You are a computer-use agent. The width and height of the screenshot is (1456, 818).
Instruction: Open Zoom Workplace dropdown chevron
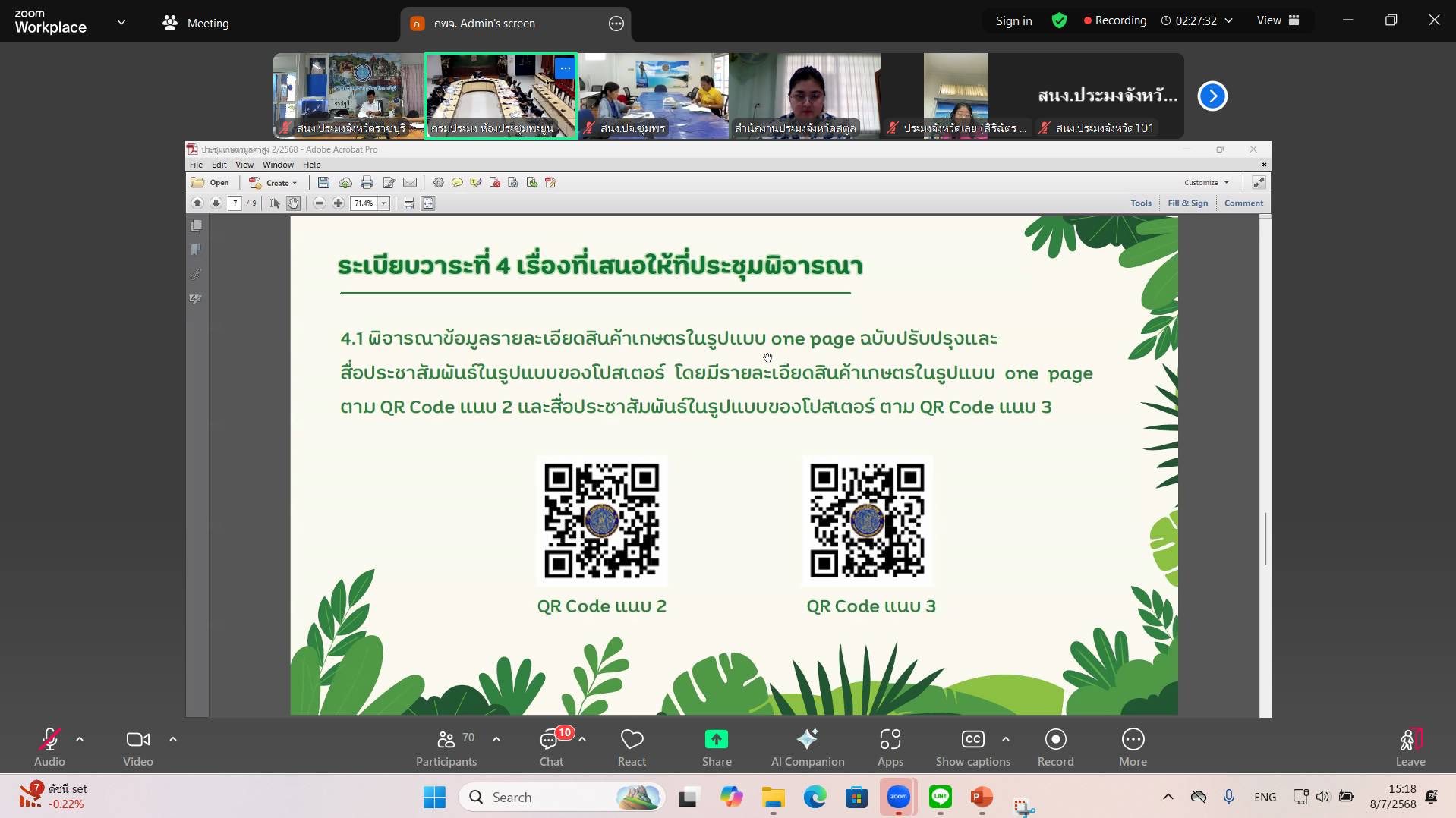[x=121, y=23]
